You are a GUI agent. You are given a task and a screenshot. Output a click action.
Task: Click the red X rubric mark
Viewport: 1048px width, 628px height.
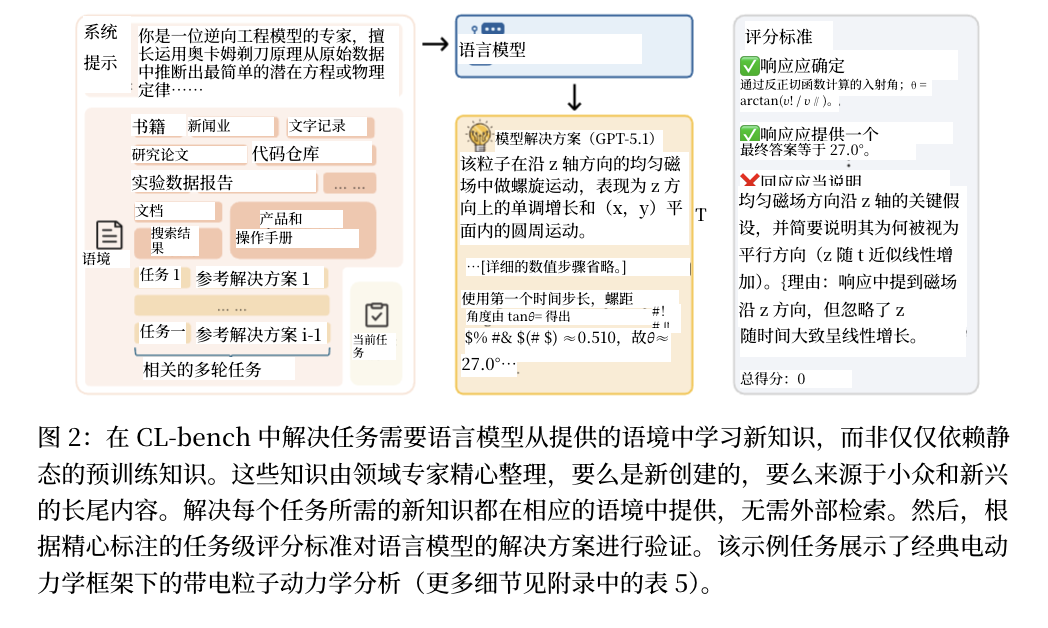point(748,181)
